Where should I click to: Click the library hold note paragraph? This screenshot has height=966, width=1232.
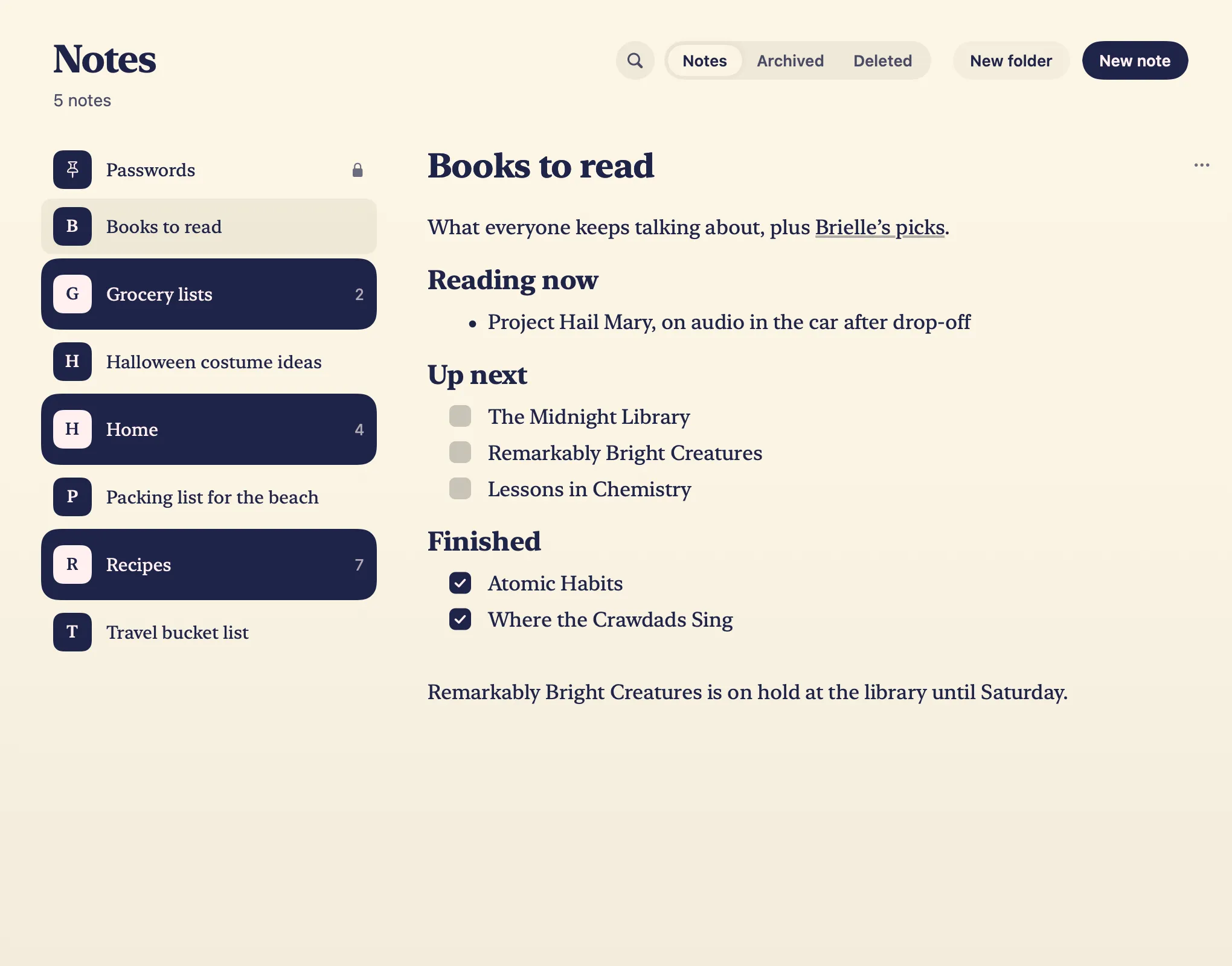pos(748,692)
